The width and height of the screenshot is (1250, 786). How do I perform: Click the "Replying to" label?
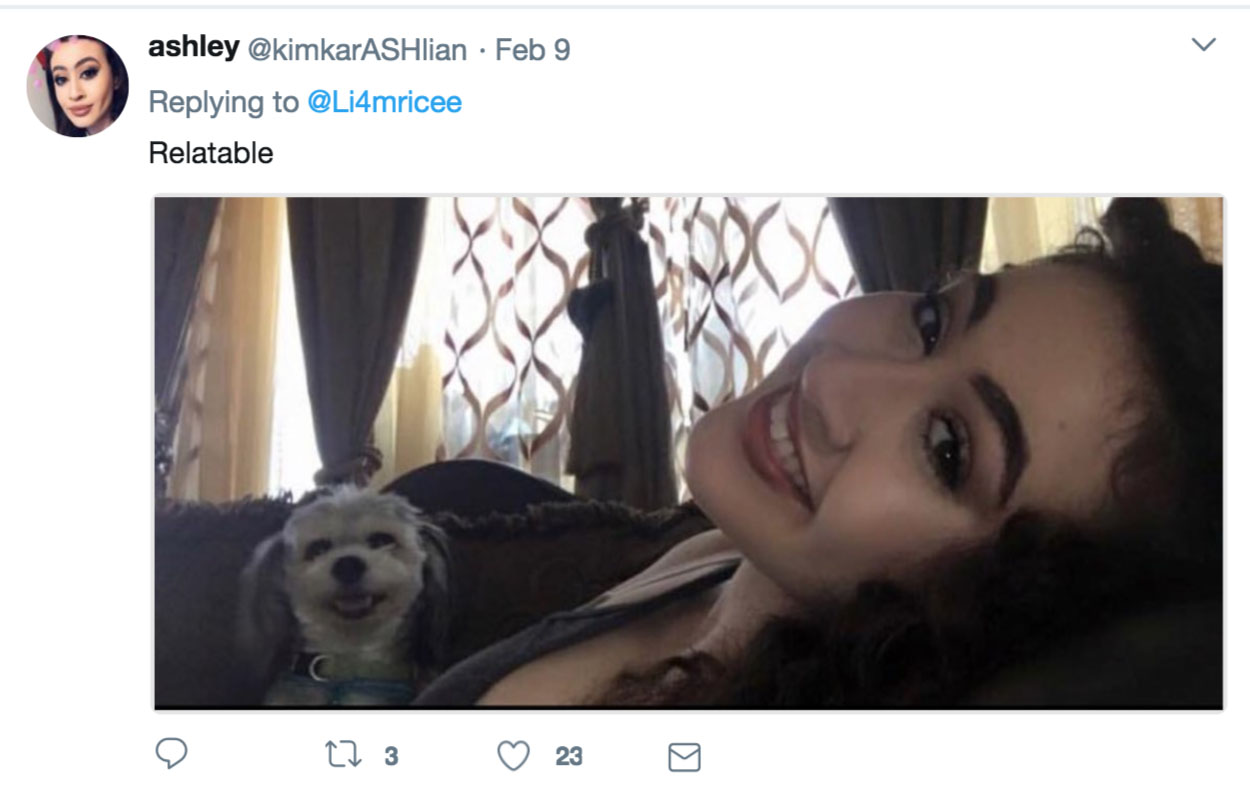[223, 102]
